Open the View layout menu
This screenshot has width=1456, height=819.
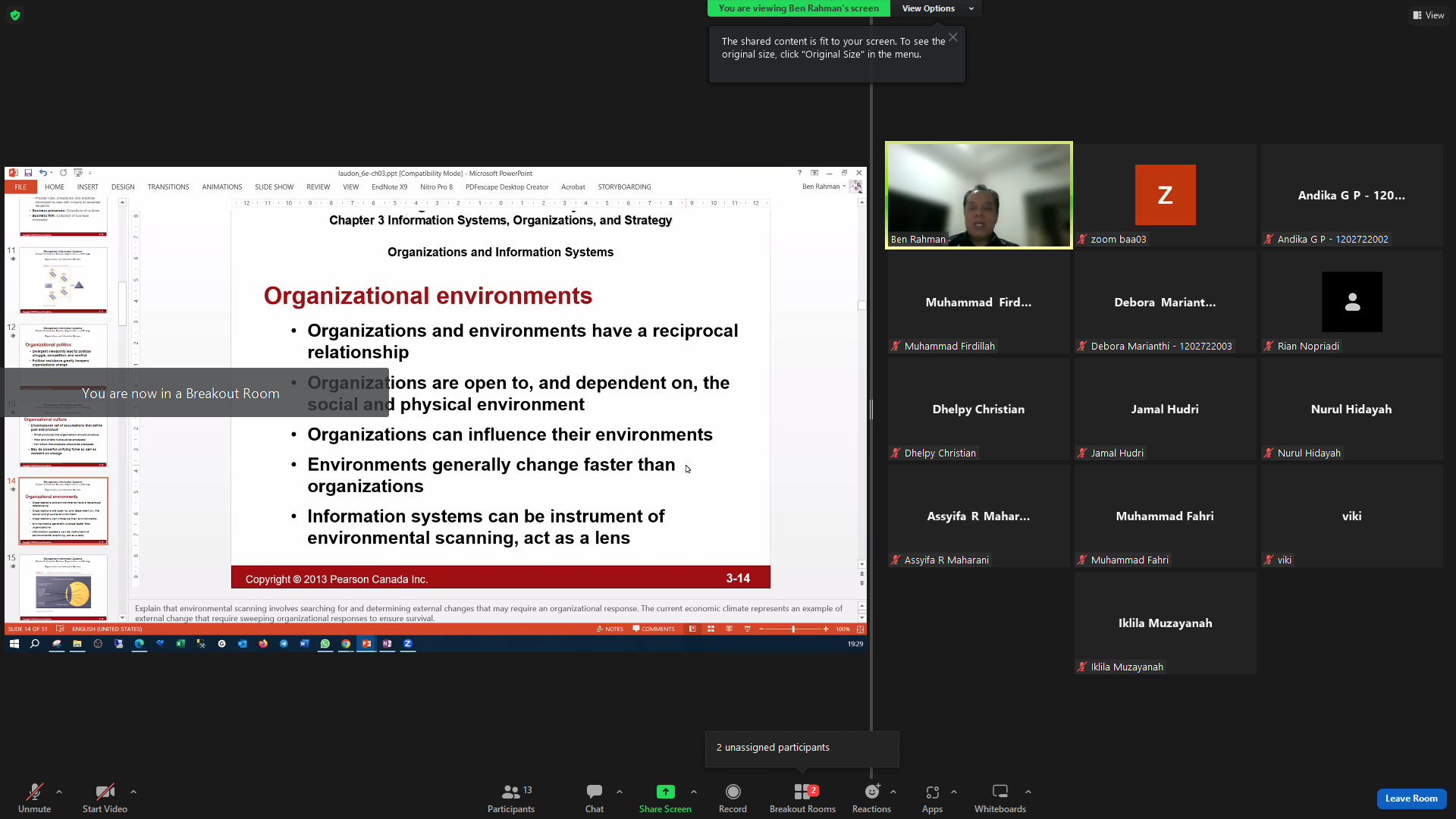(1428, 15)
